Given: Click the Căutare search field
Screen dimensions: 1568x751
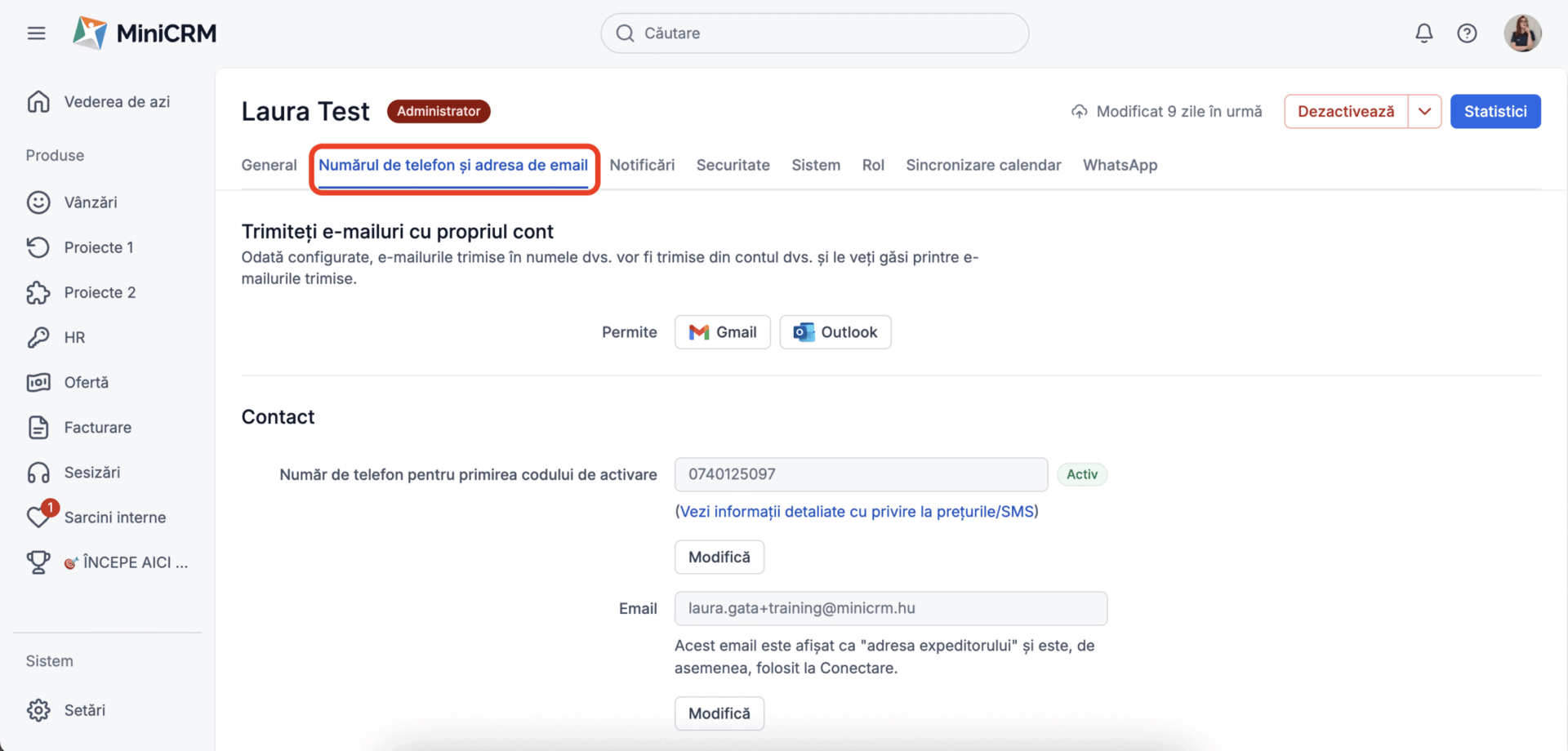Looking at the screenshot, I should coord(814,33).
